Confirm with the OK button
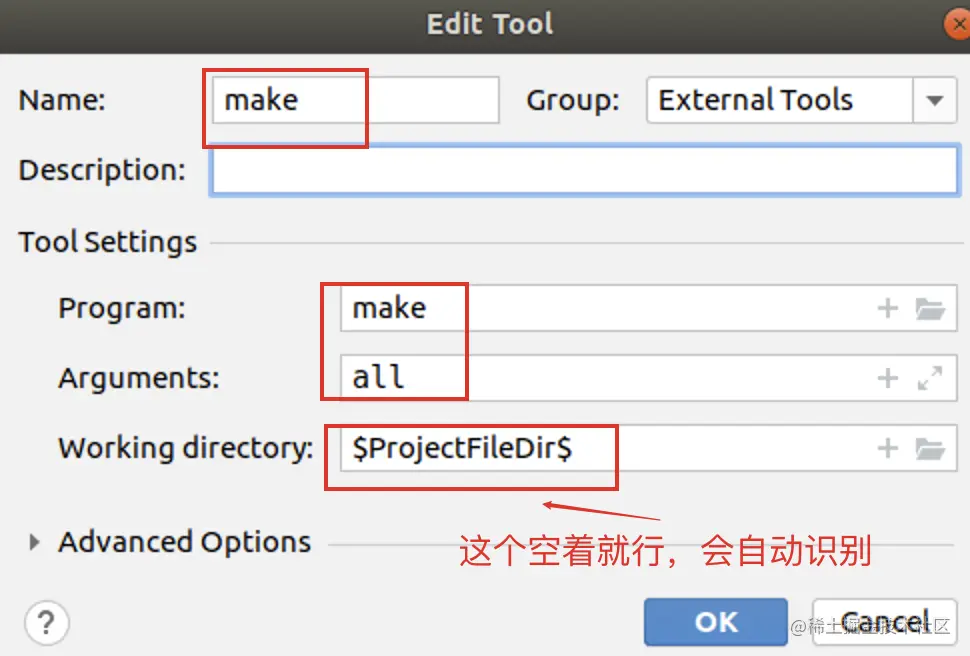This screenshot has height=656, width=970. point(716,622)
